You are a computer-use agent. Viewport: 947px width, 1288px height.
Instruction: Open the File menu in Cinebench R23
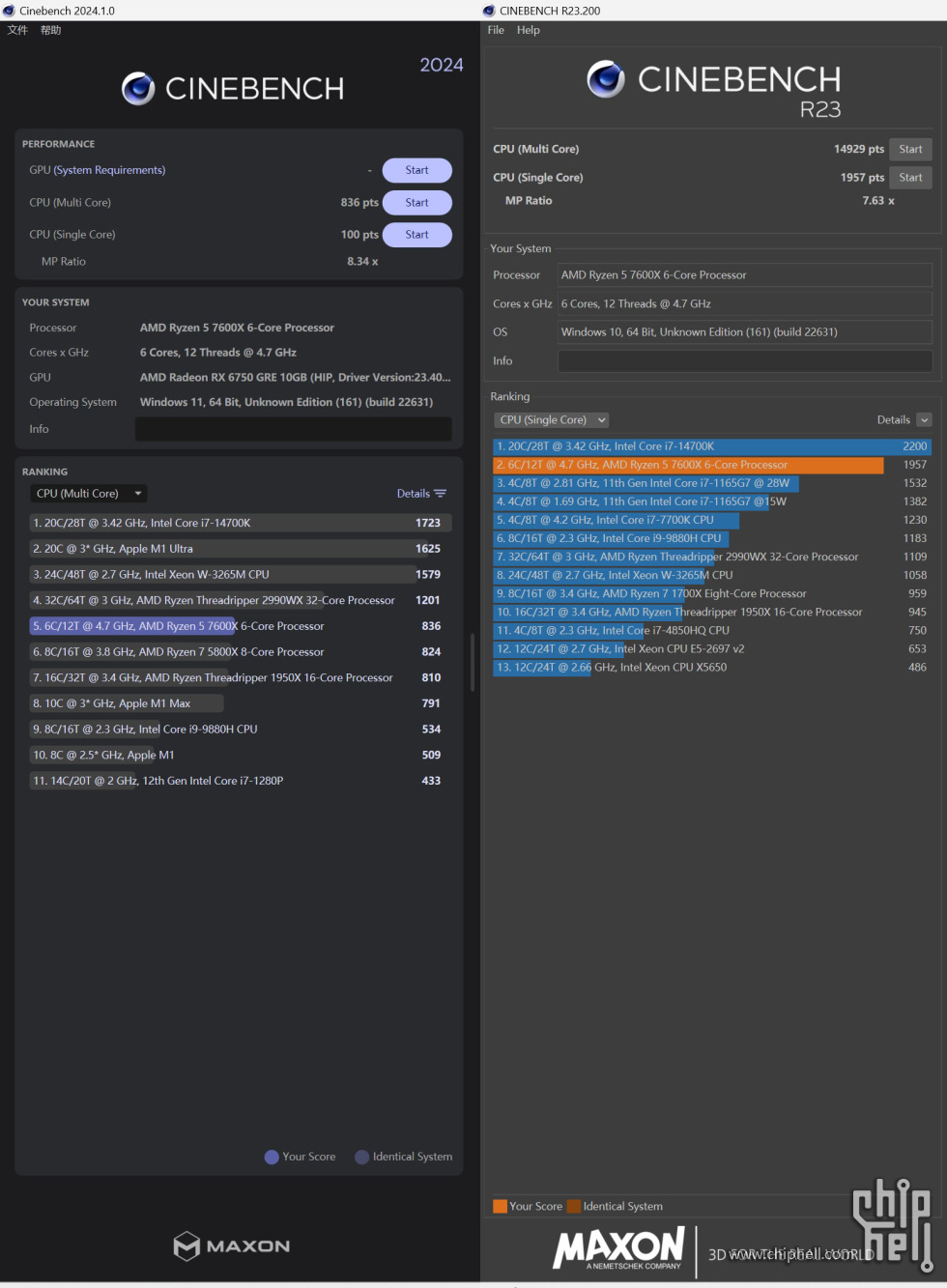pos(496,30)
